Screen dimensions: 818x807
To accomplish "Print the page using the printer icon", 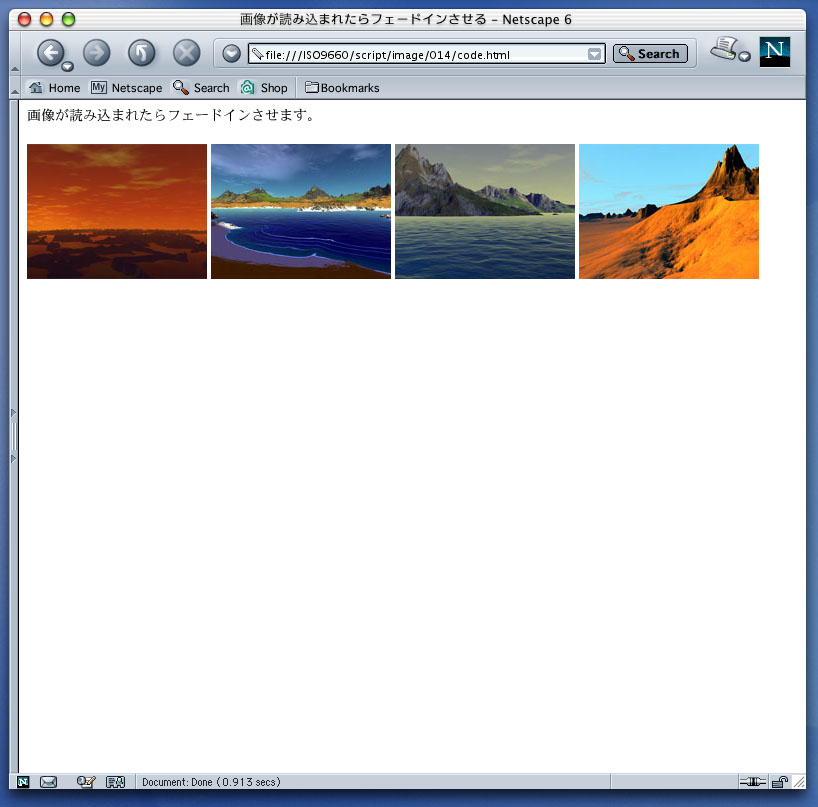I will 725,47.
